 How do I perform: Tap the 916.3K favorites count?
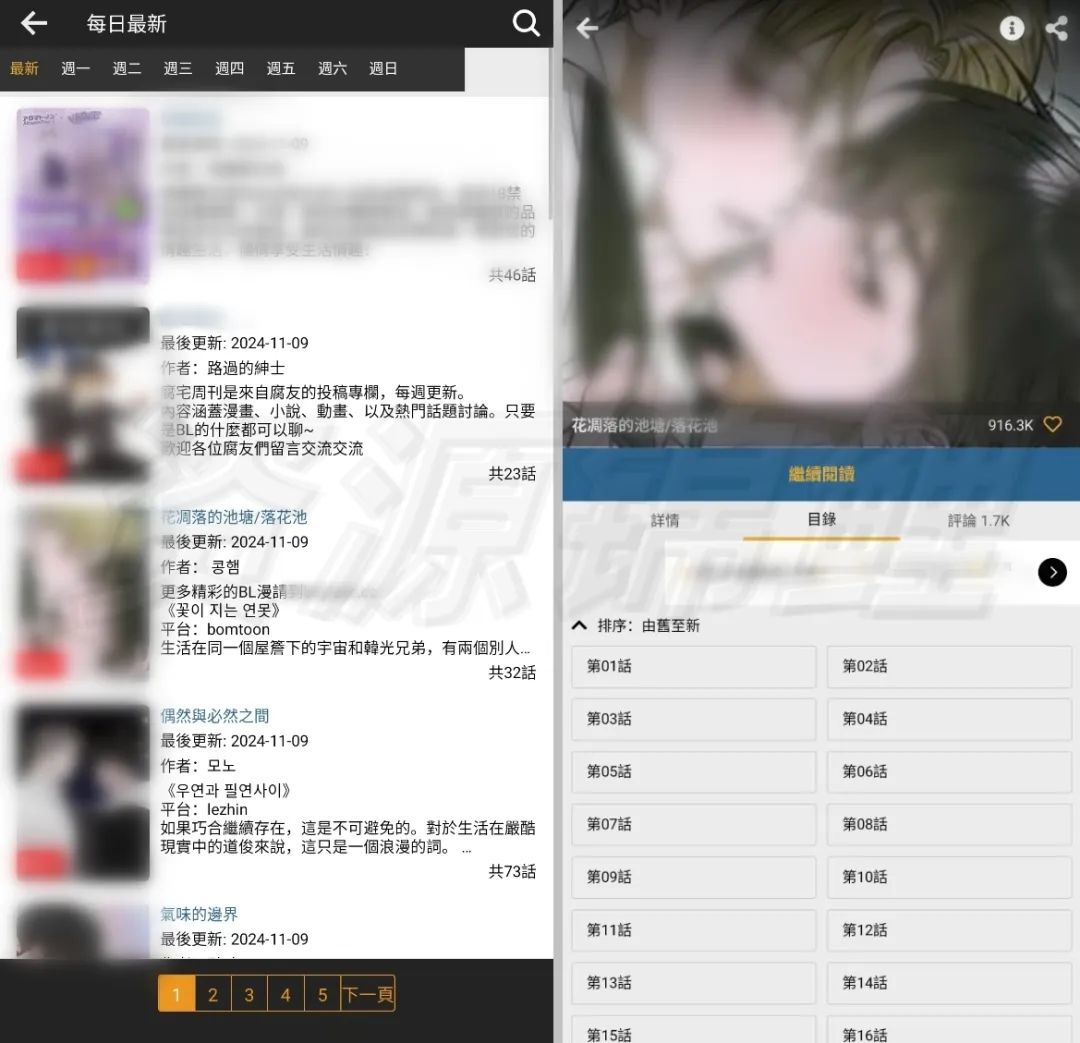1010,425
